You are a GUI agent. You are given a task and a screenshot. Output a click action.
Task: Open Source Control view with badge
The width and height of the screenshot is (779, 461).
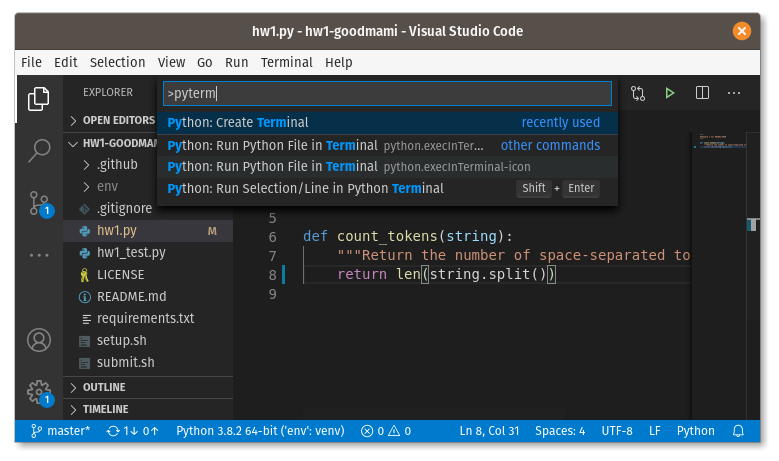coord(40,204)
